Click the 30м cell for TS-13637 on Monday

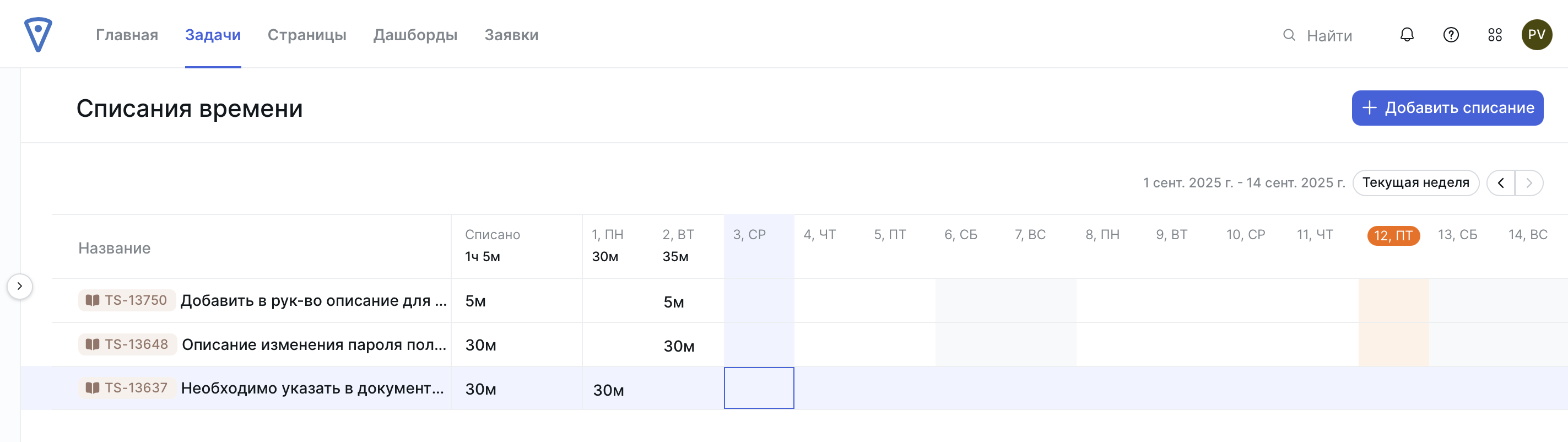tap(609, 390)
